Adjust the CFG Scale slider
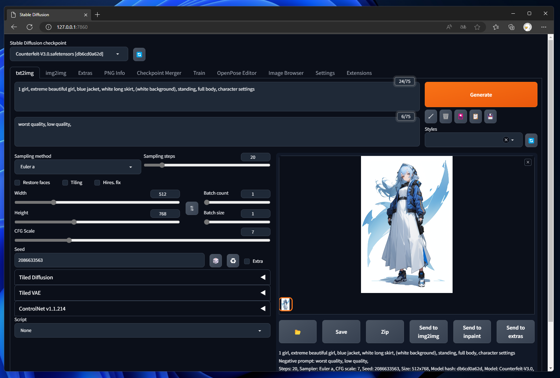This screenshot has height=378, width=560. [142, 240]
